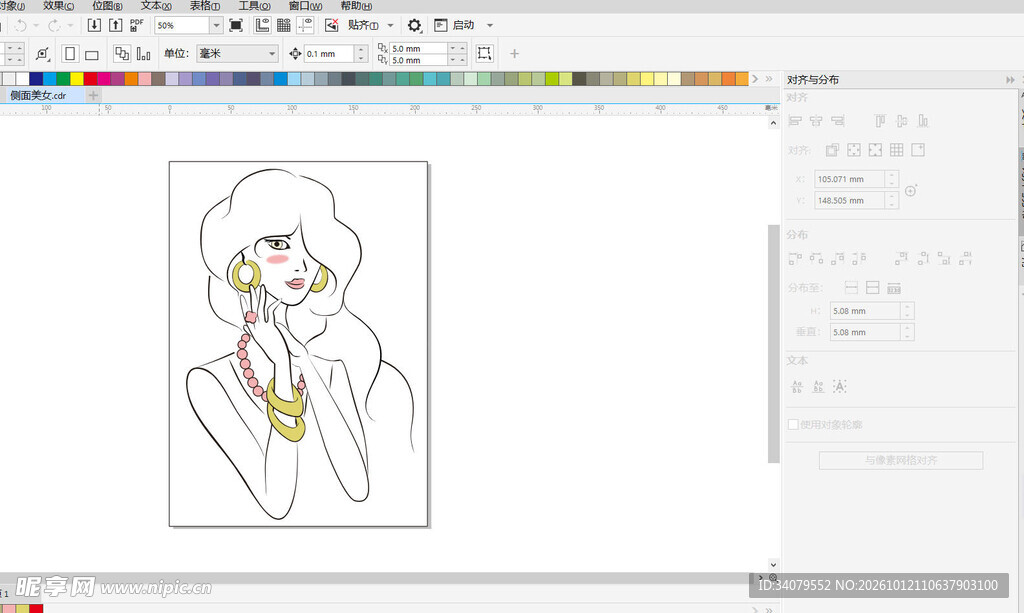1024x613 pixels.
Task: Expand the 贴齐 snap-to dropdown
Action: click(391, 25)
